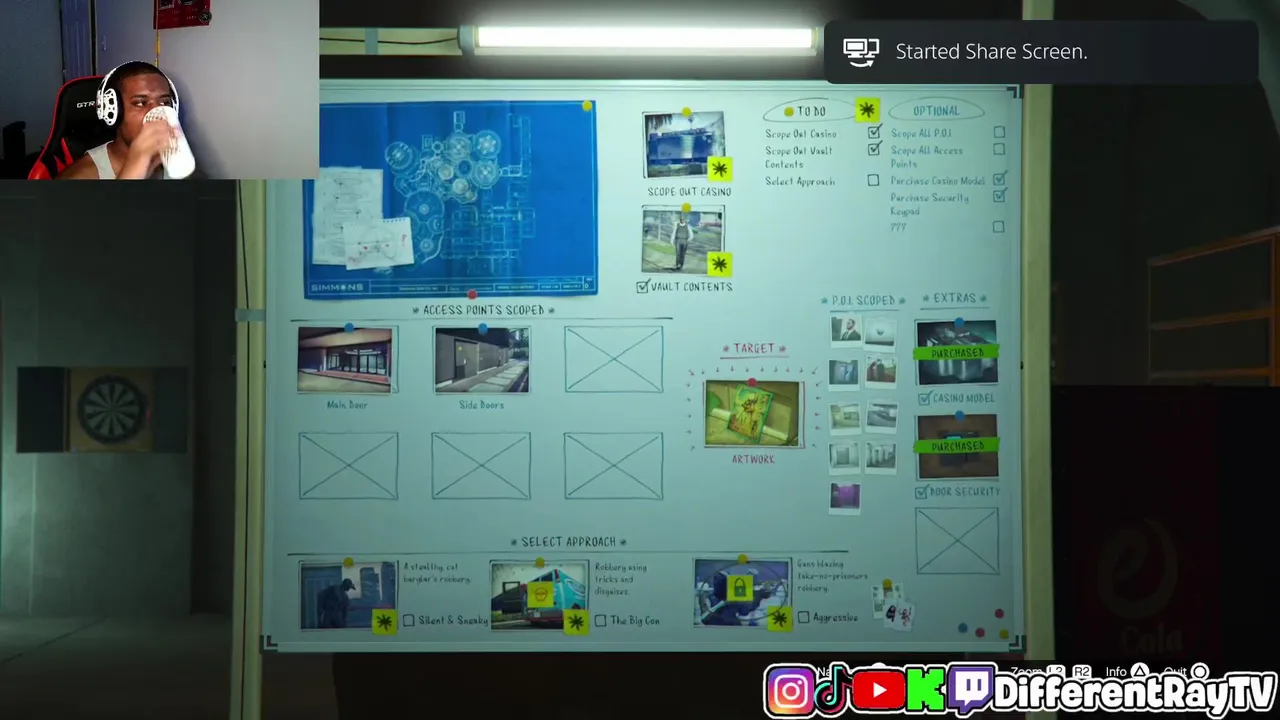Click the SIMMONS label on the blueprint
This screenshot has width=1280, height=720.
pyautogui.click(x=337, y=287)
